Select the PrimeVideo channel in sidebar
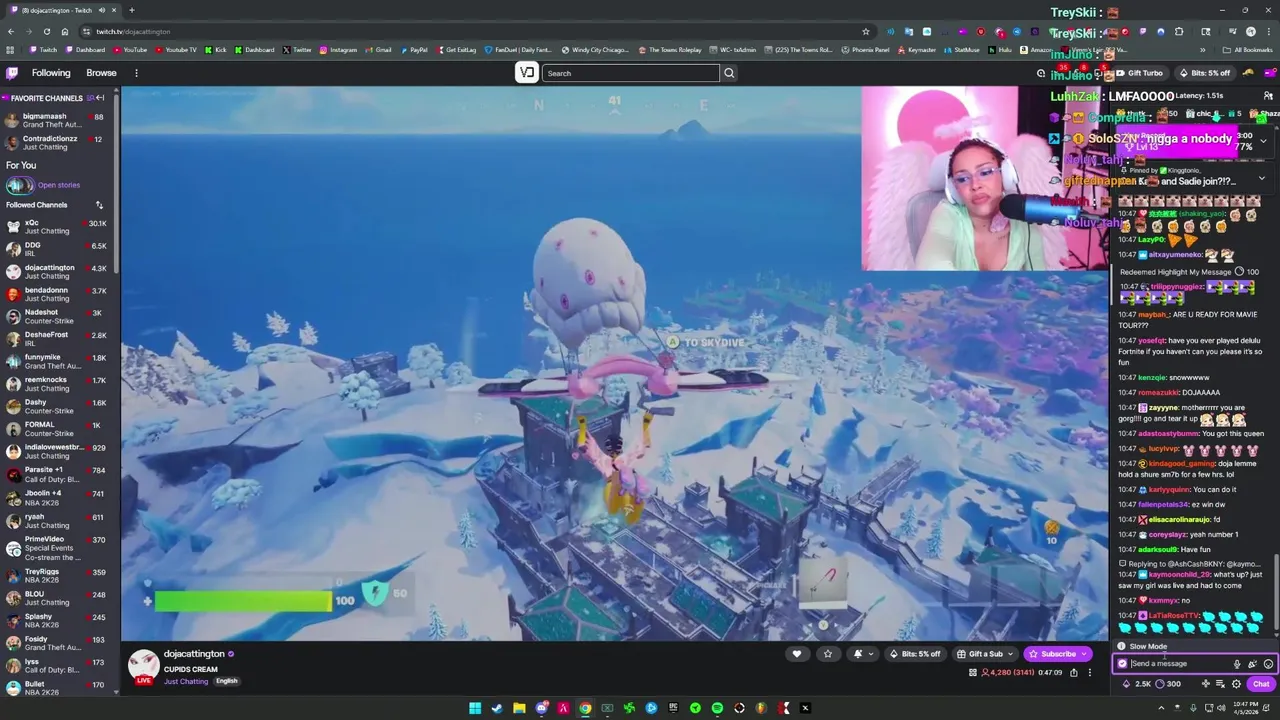Image resolution: width=1280 pixels, height=720 pixels. tap(57, 548)
